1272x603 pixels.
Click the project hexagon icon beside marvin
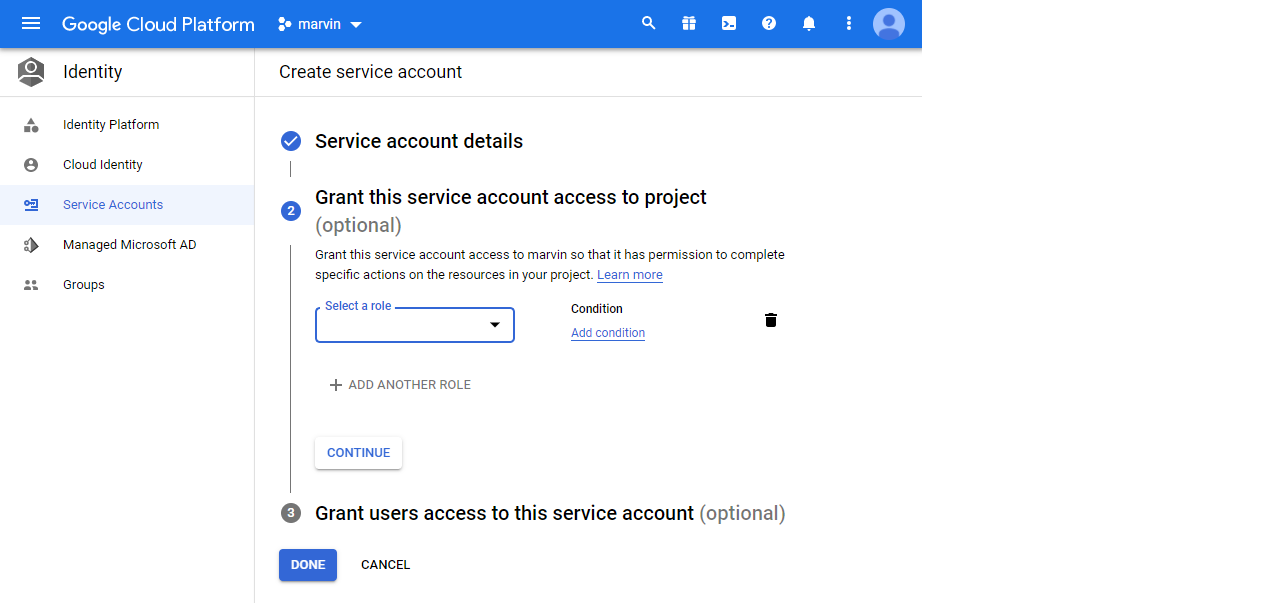coord(285,24)
